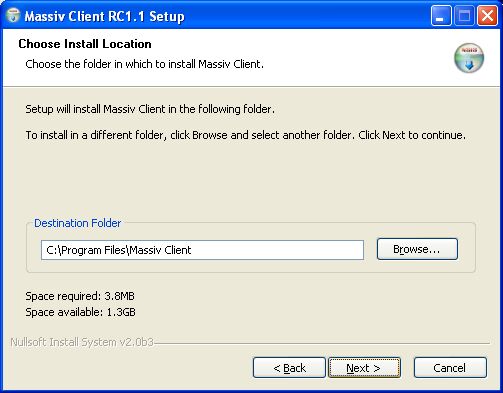This screenshot has height=393, width=503.
Task: Click the disabled maximize button
Action: pos(464,16)
